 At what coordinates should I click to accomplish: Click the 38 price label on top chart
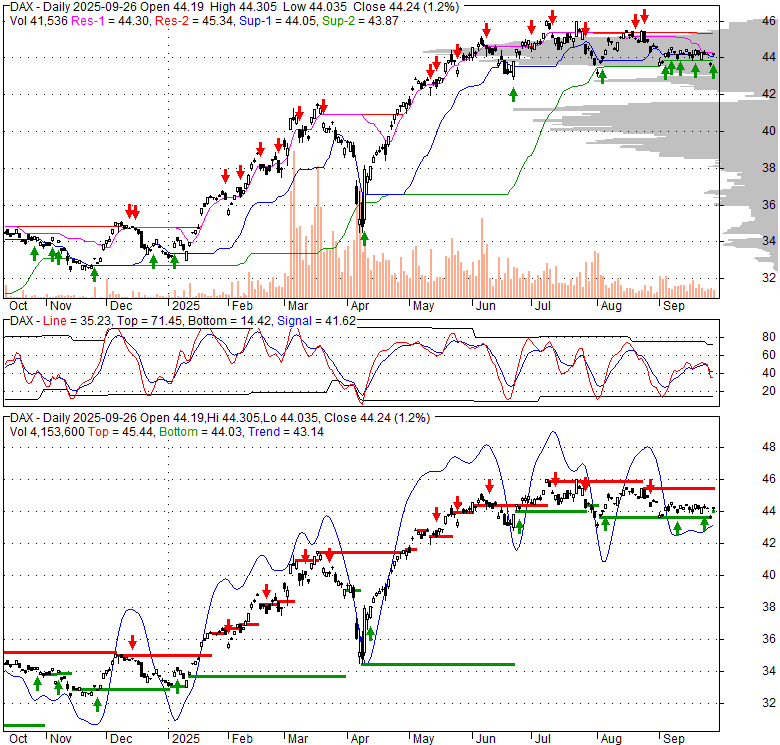769,168
